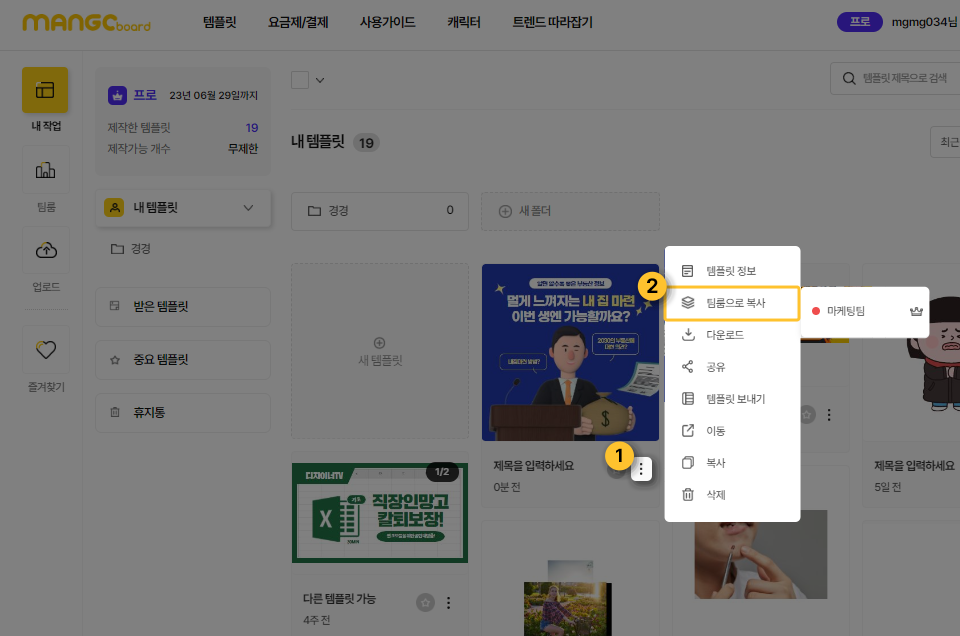Screen dimensions: 960x636
Task: Open 즐겨찾기 heart icon
Action: (x=45, y=350)
